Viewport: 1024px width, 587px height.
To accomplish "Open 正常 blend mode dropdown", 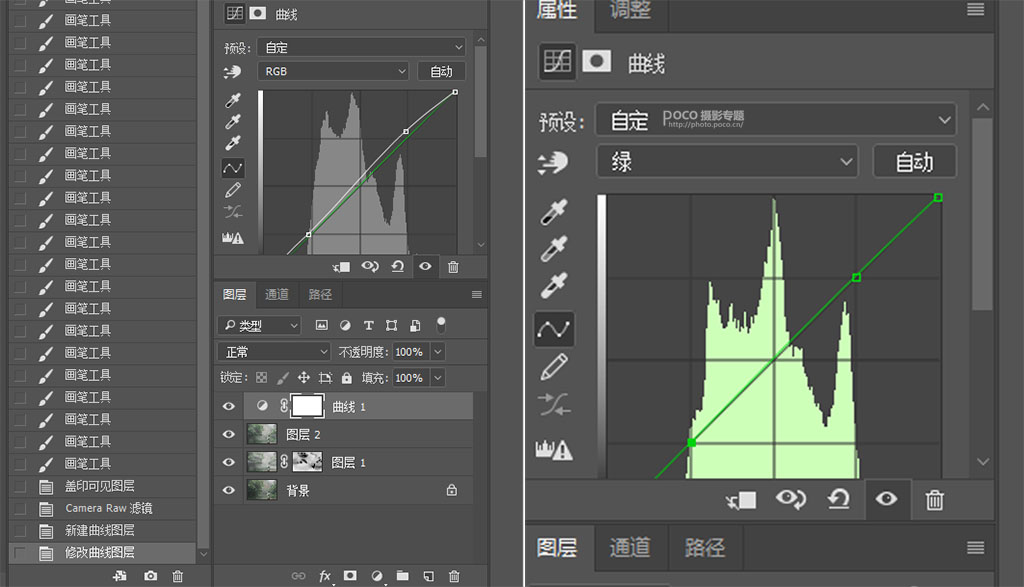I will 274,352.
